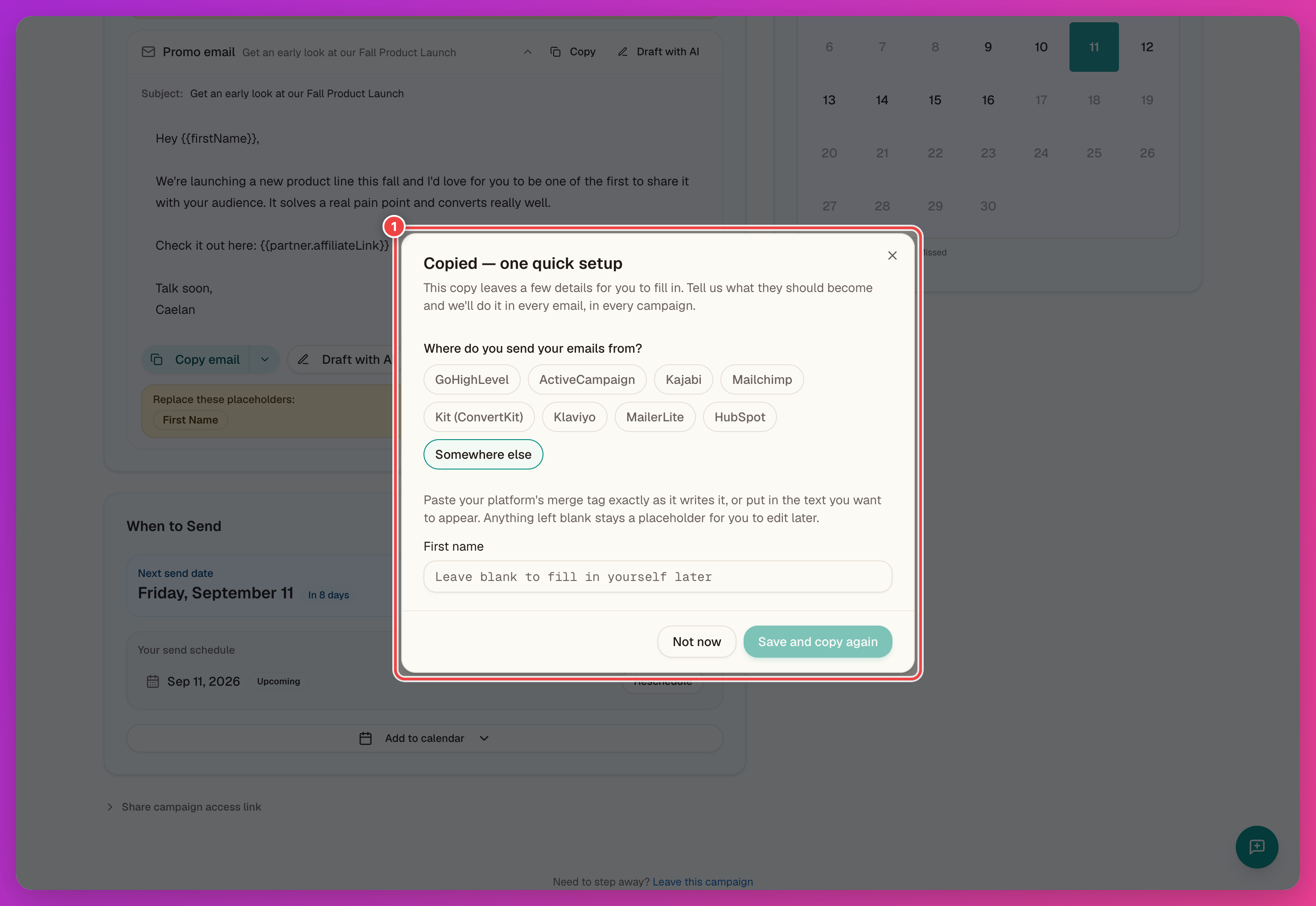Select the Somewhere else chip
Viewport: 1316px width, 906px height.
[483, 454]
